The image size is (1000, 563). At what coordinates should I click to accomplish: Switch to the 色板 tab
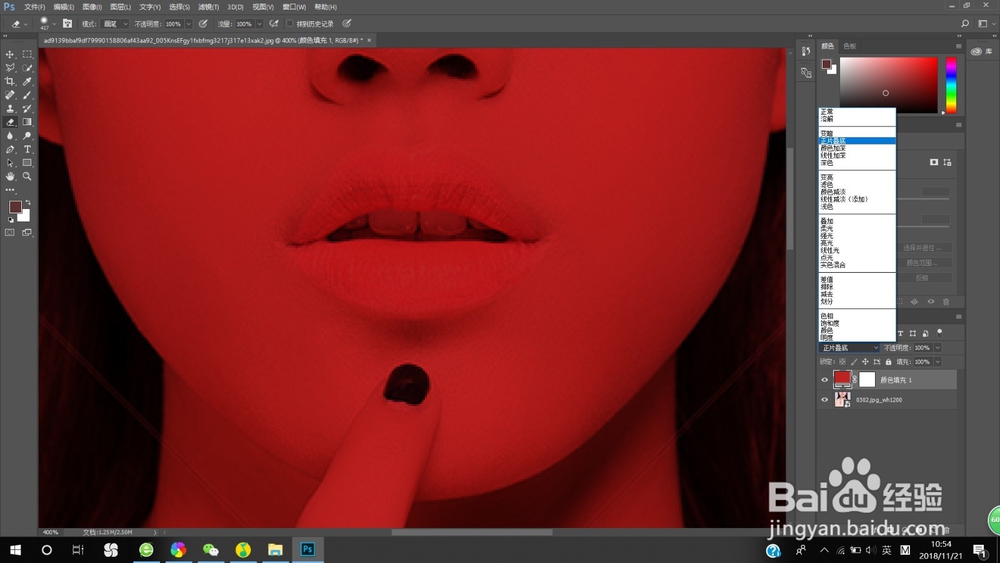pyautogui.click(x=849, y=46)
